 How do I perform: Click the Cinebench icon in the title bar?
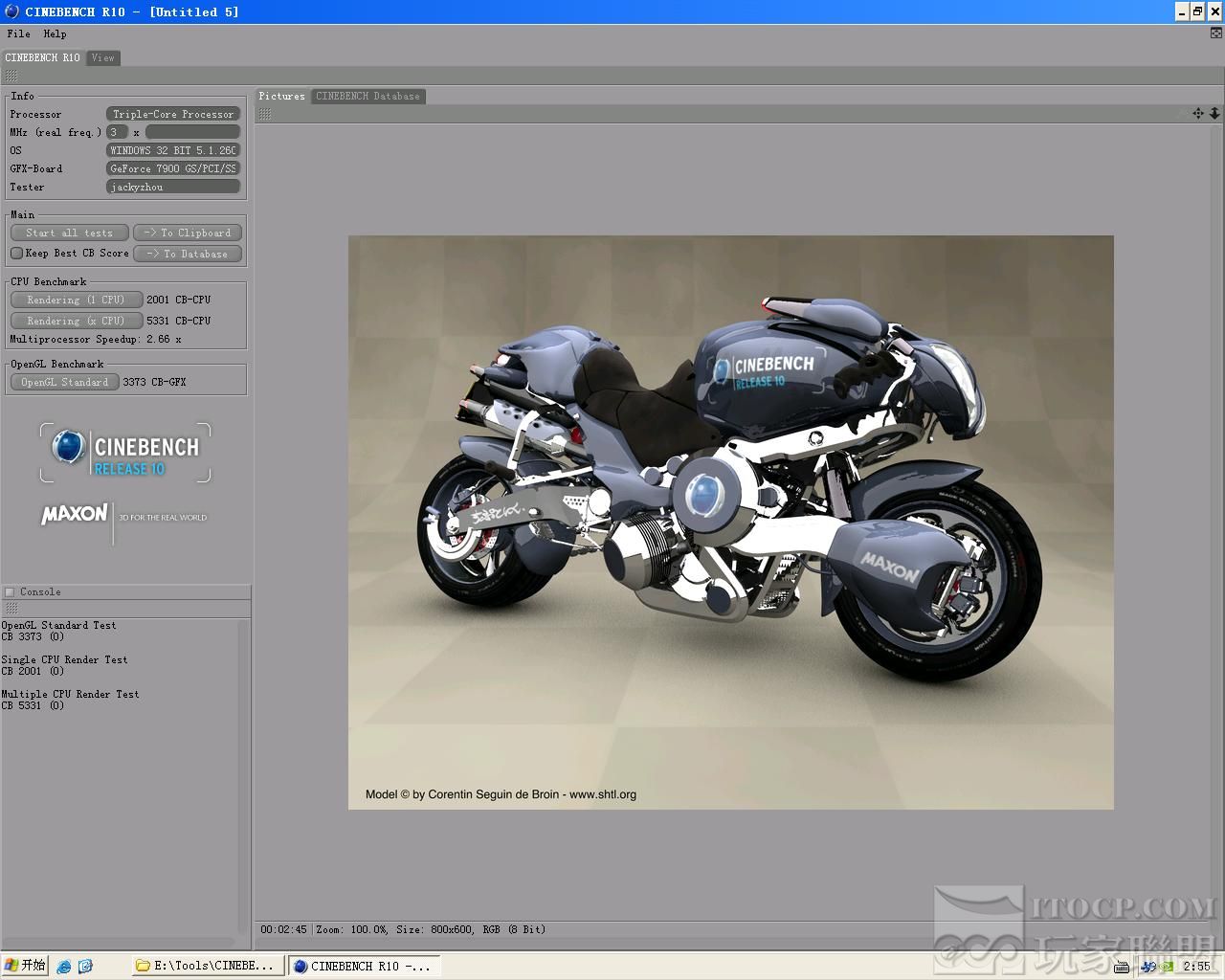coord(11,11)
